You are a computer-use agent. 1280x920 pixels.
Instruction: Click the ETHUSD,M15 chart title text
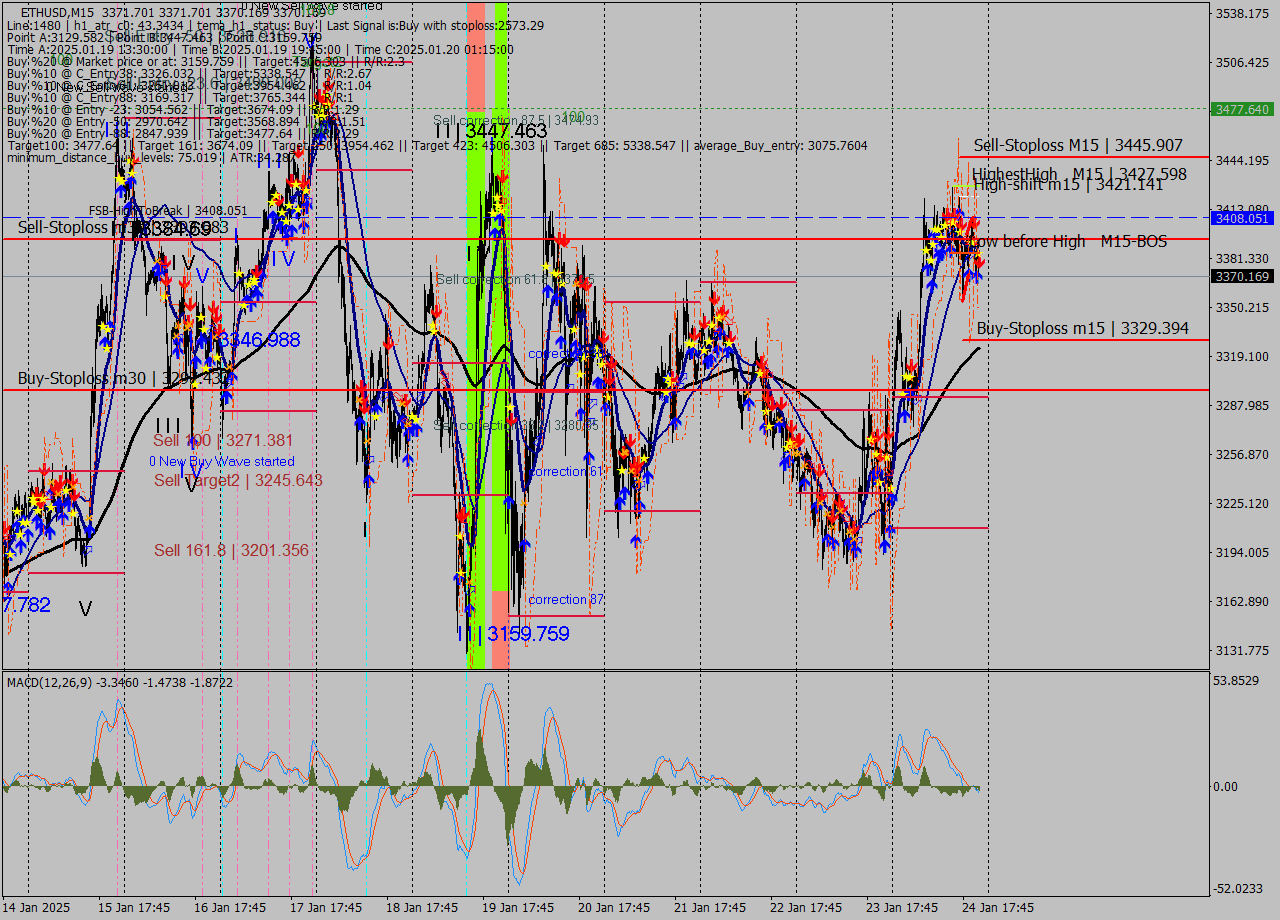pos(57,12)
